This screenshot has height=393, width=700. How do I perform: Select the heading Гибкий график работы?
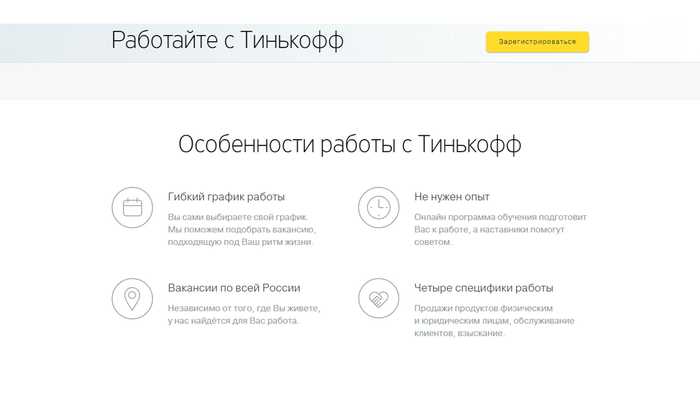pos(226,197)
